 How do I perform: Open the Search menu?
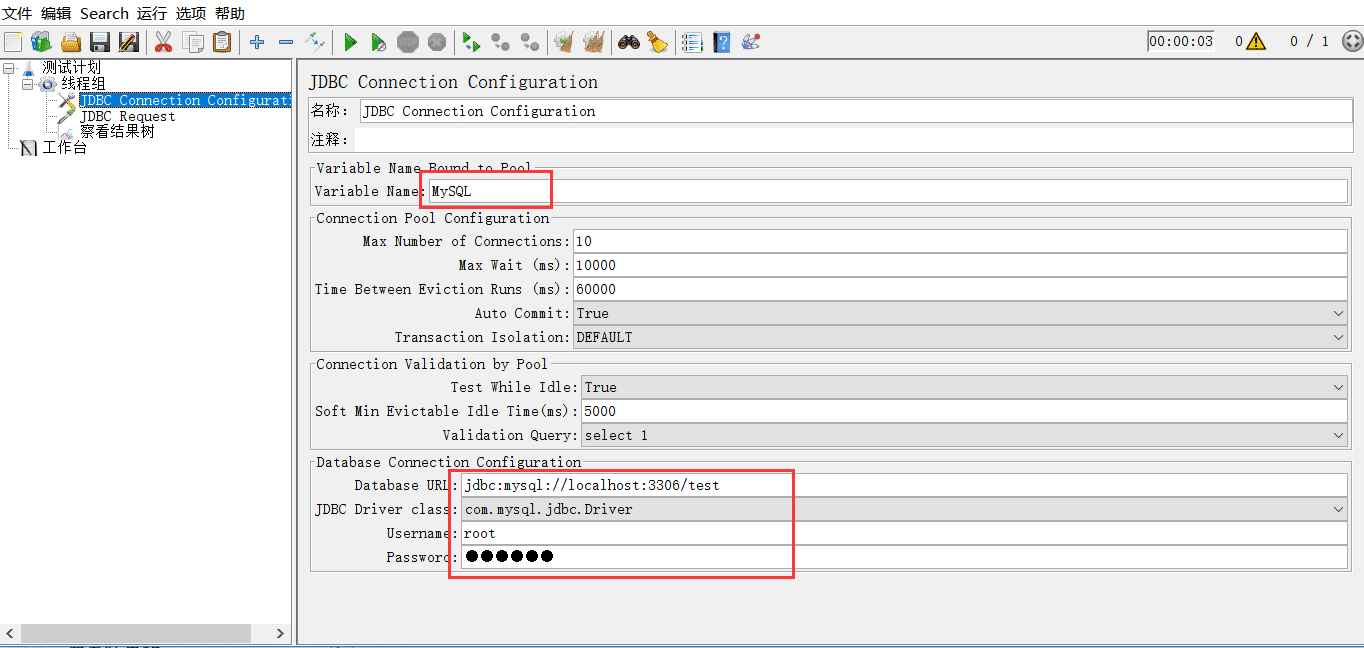click(104, 13)
